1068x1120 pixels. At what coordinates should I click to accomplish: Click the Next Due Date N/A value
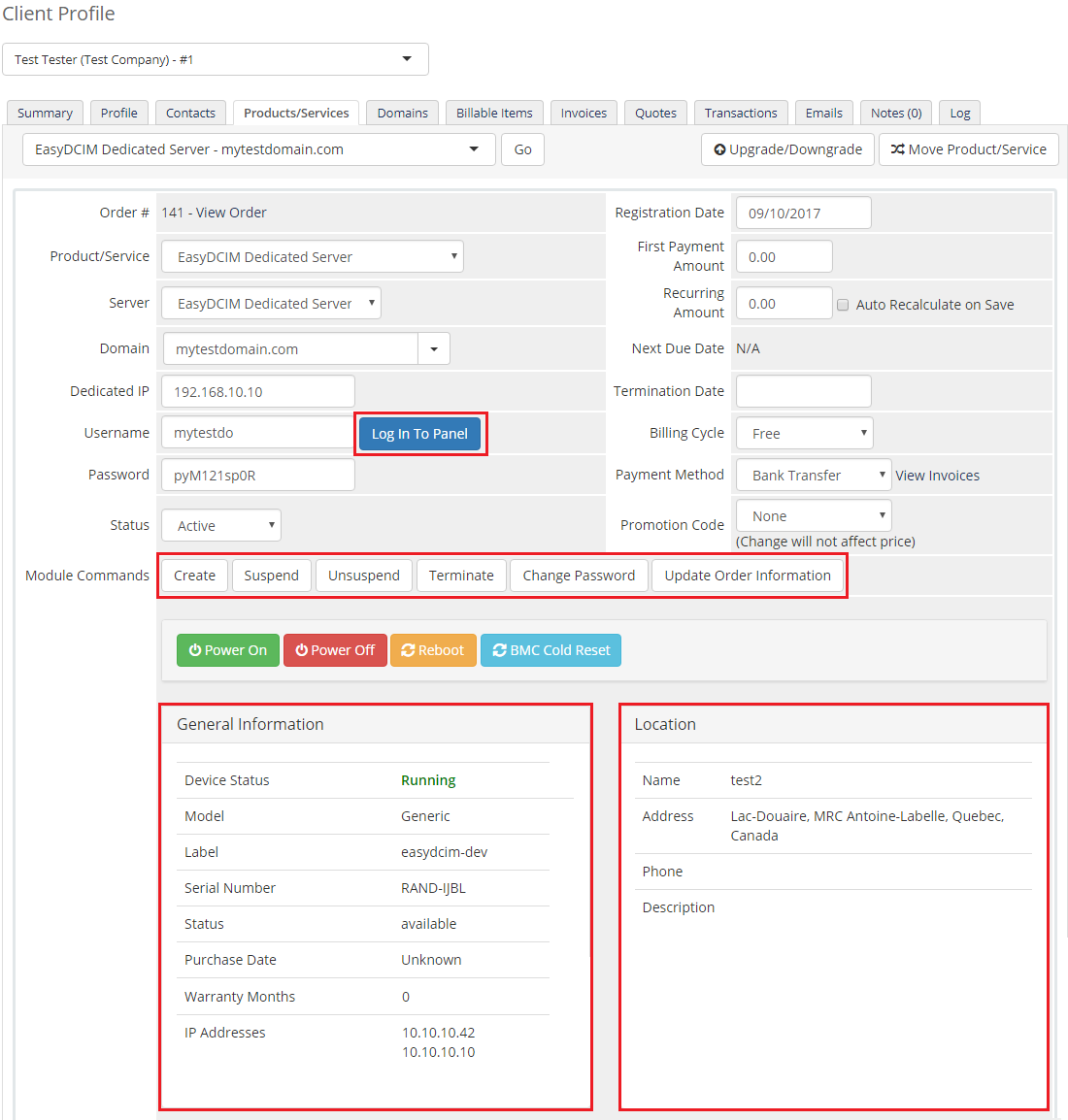[748, 347]
